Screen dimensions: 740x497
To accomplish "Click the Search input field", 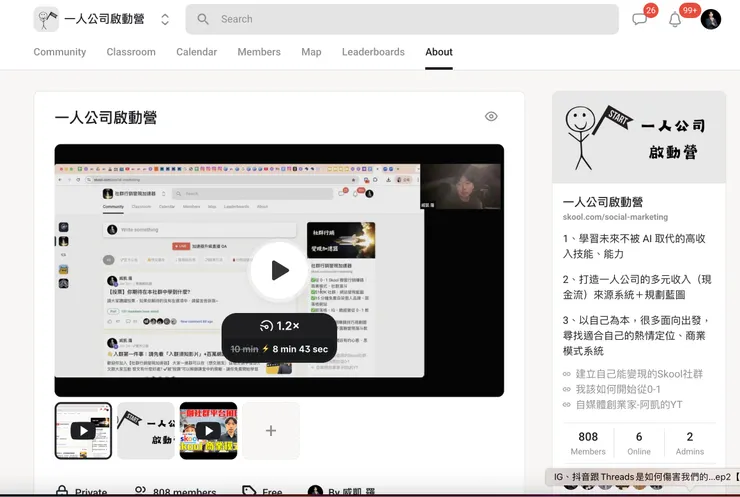I will [402, 19].
